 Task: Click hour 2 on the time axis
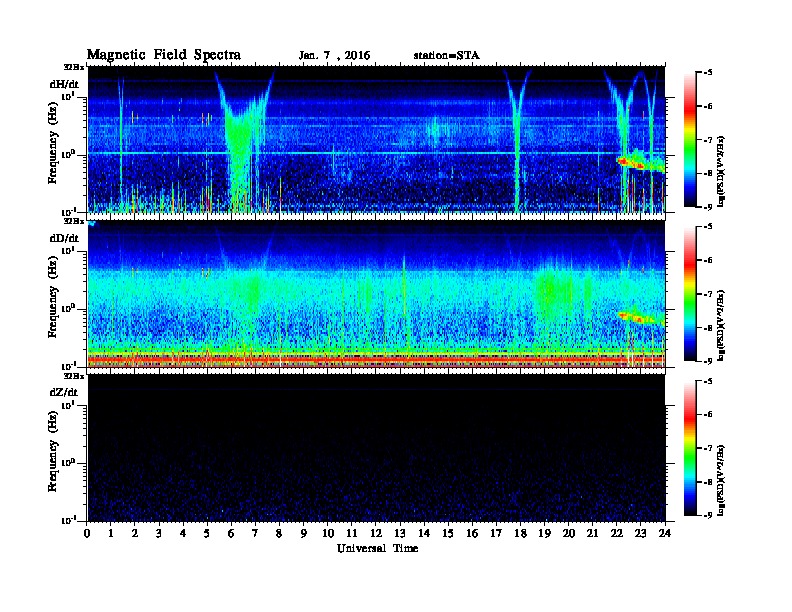(x=135, y=534)
